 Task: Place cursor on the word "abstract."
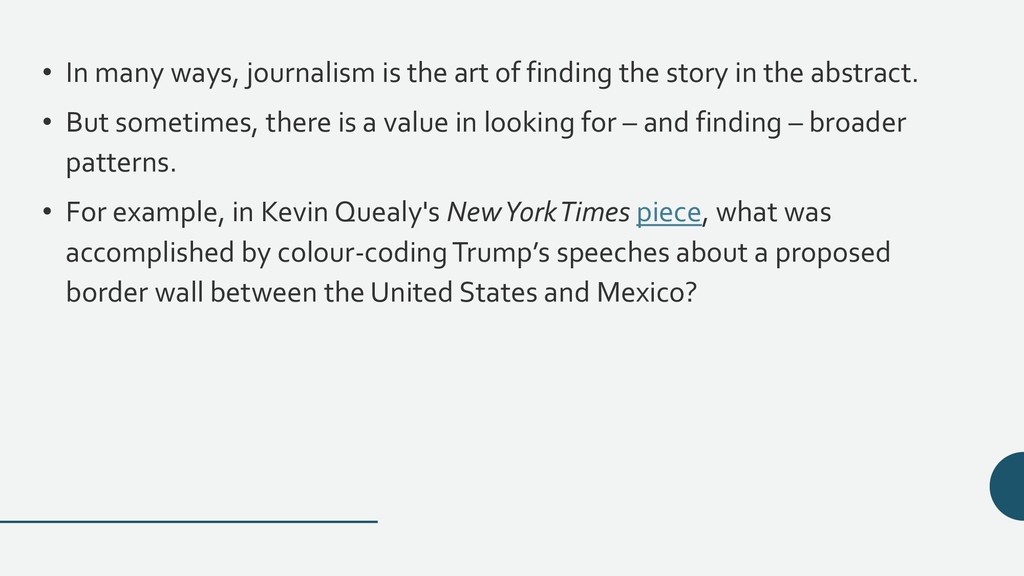click(x=864, y=72)
